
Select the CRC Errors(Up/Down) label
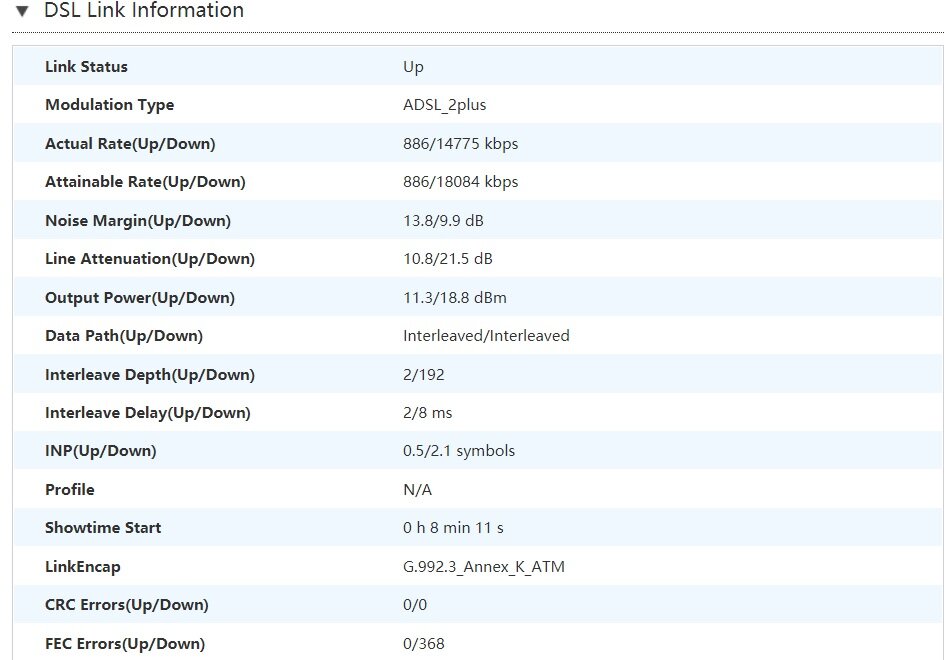pyautogui.click(x=127, y=605)
